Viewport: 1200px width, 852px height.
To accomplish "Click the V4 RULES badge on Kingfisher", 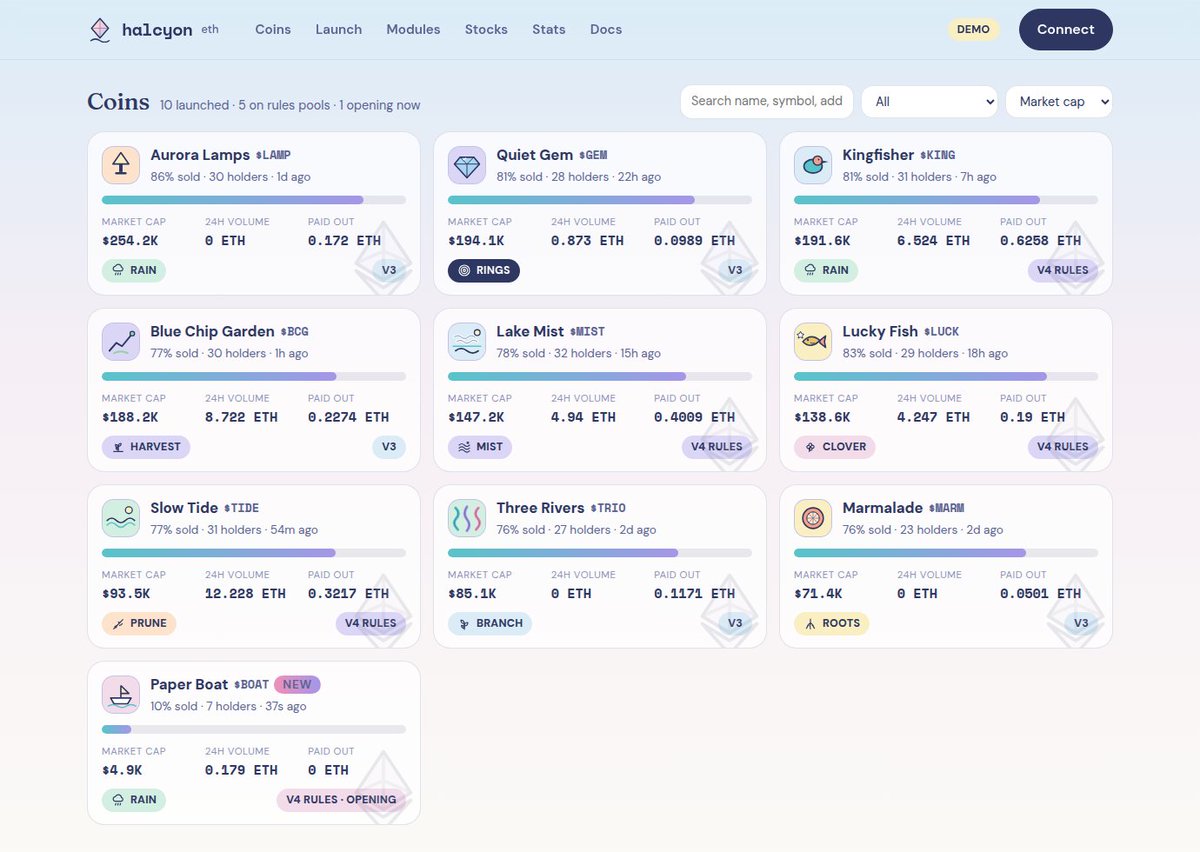I will 1063,270.
